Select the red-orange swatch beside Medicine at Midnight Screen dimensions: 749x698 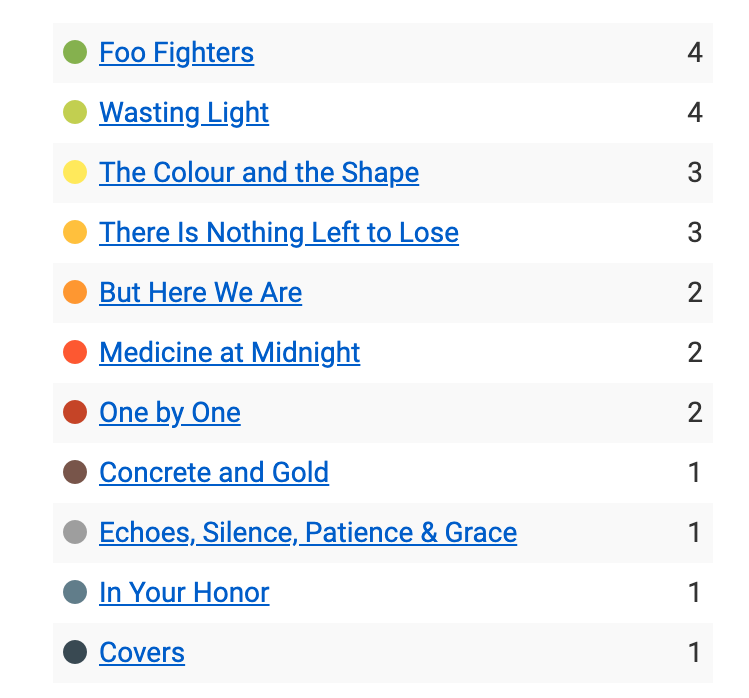pos(75,352)
